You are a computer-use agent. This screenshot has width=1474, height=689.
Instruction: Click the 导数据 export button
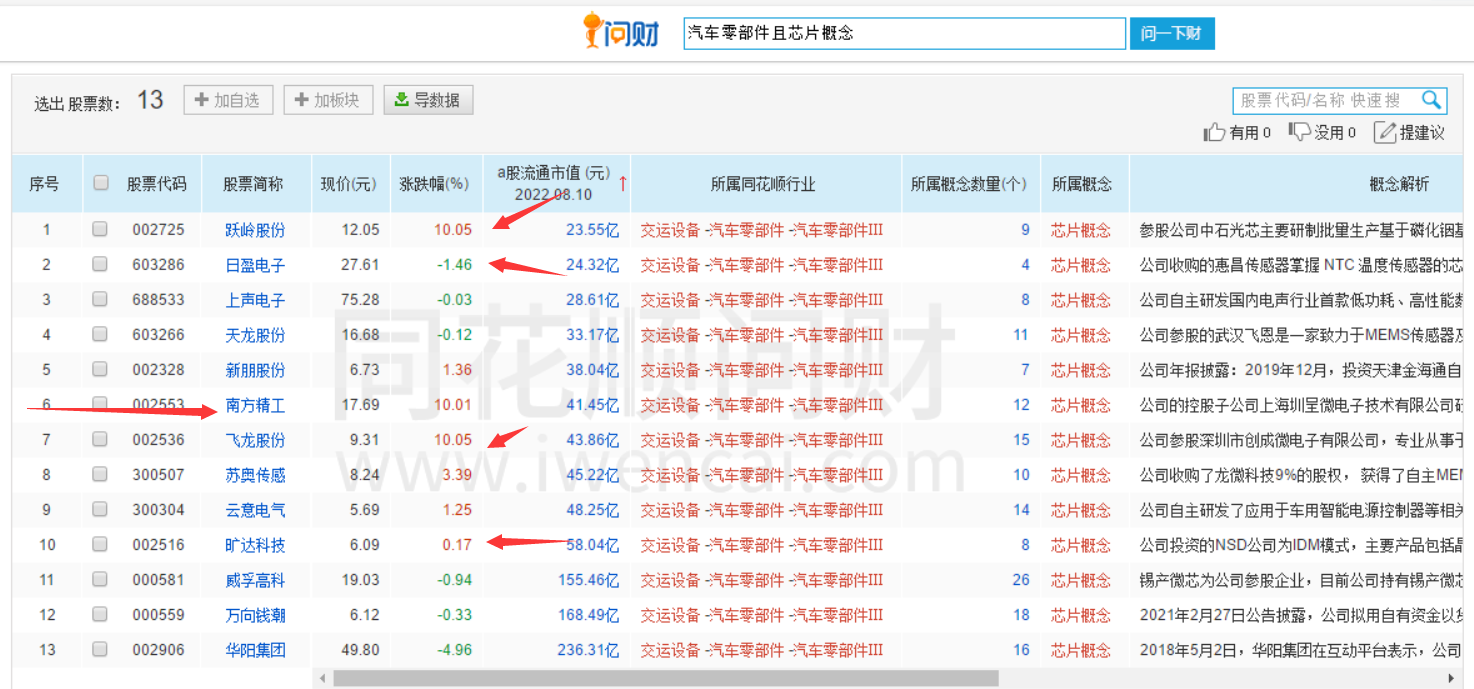click(428, 100)
